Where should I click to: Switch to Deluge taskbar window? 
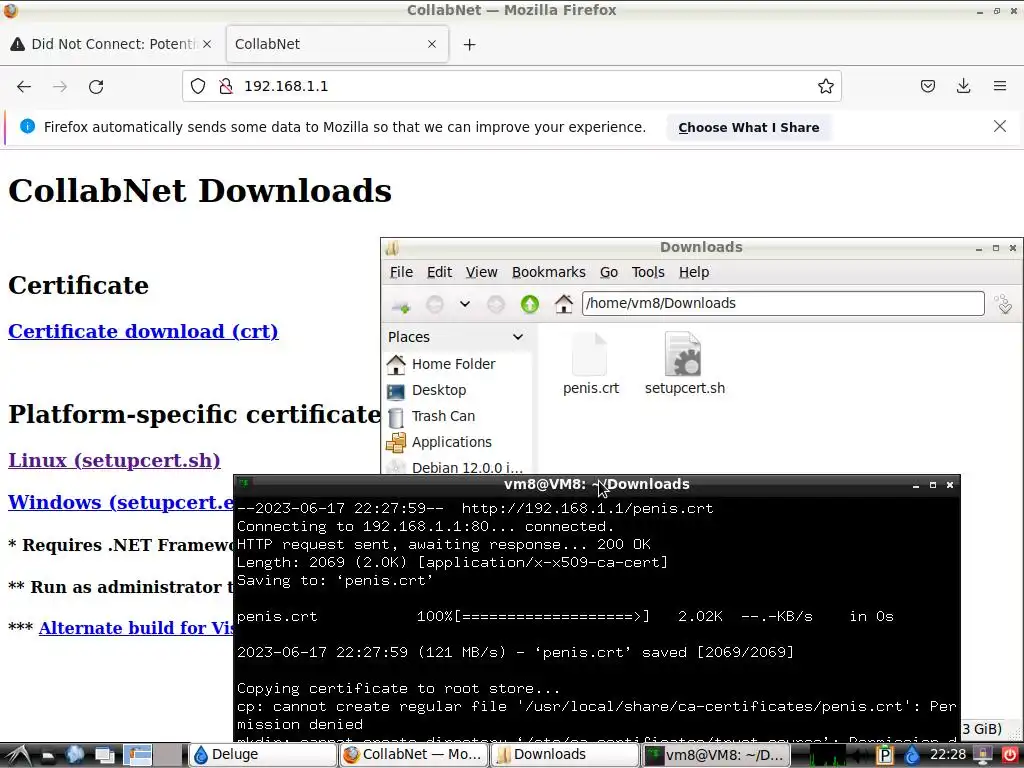click(263, 755)
